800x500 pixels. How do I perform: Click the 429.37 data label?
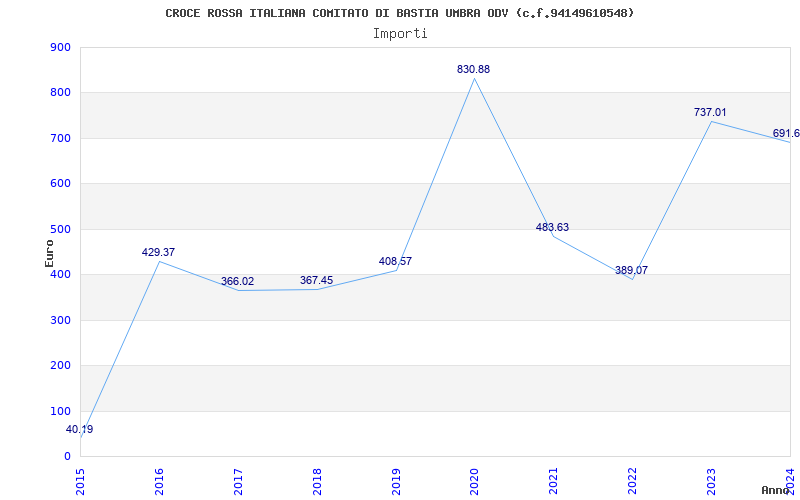[158, 253]
